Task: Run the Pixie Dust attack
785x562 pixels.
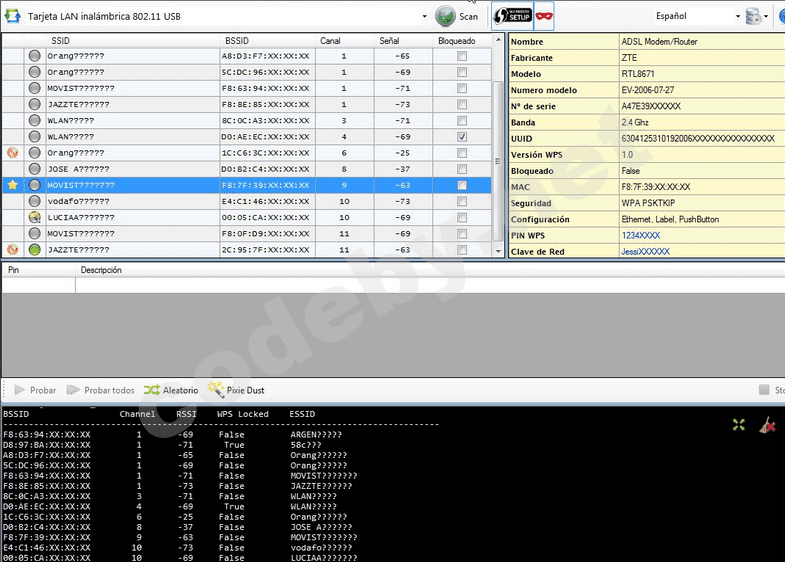Action: (236, 390)
